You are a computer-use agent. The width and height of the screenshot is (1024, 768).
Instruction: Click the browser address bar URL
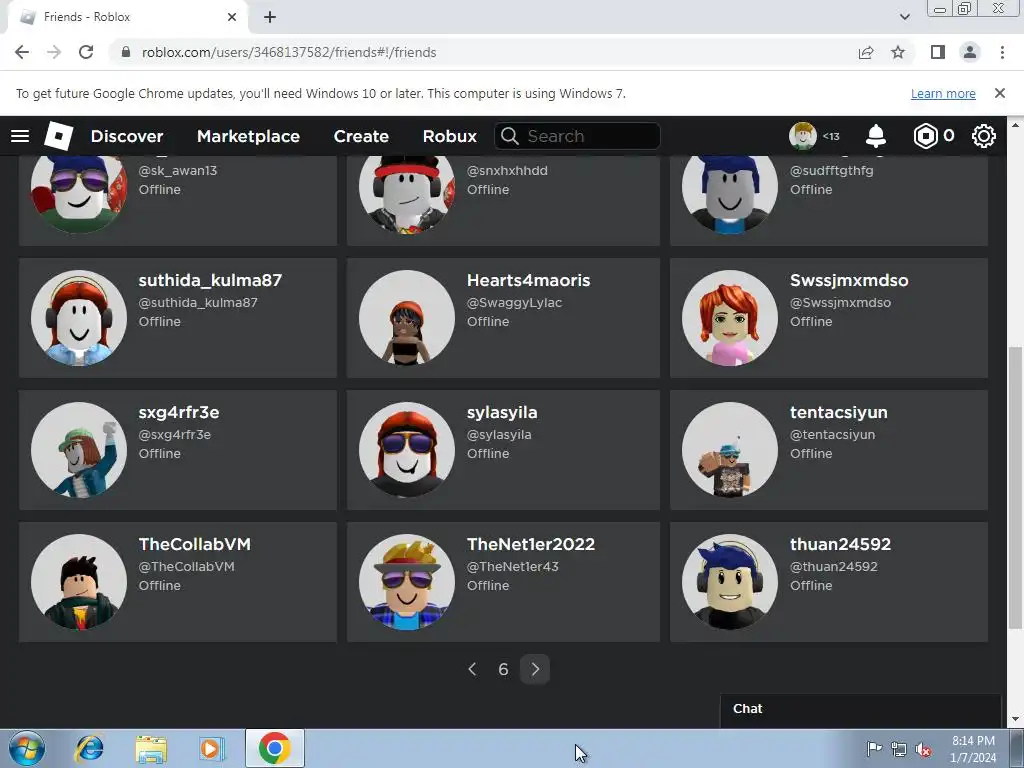coord(289,52)
